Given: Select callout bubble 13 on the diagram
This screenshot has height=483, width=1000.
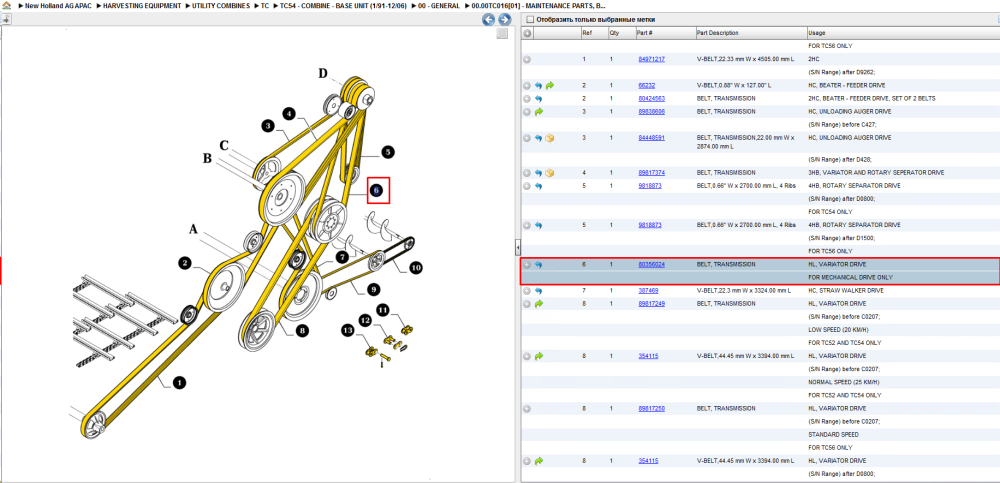Looking at the screenshot, I should pos(347,331).
